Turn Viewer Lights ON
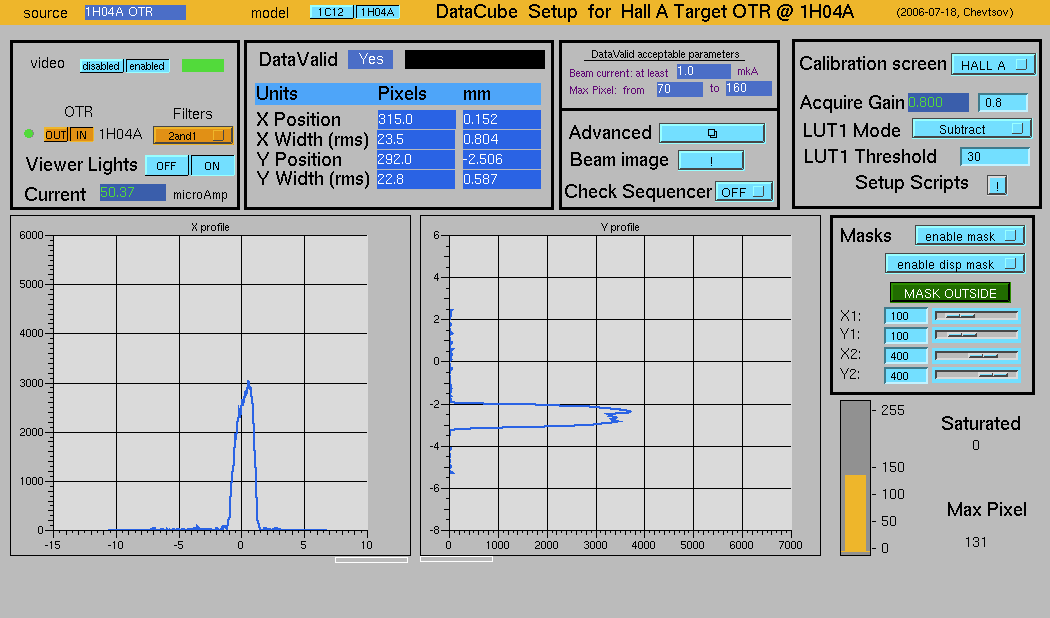The width and height of the screenshot is (1050, 618). 212,165
